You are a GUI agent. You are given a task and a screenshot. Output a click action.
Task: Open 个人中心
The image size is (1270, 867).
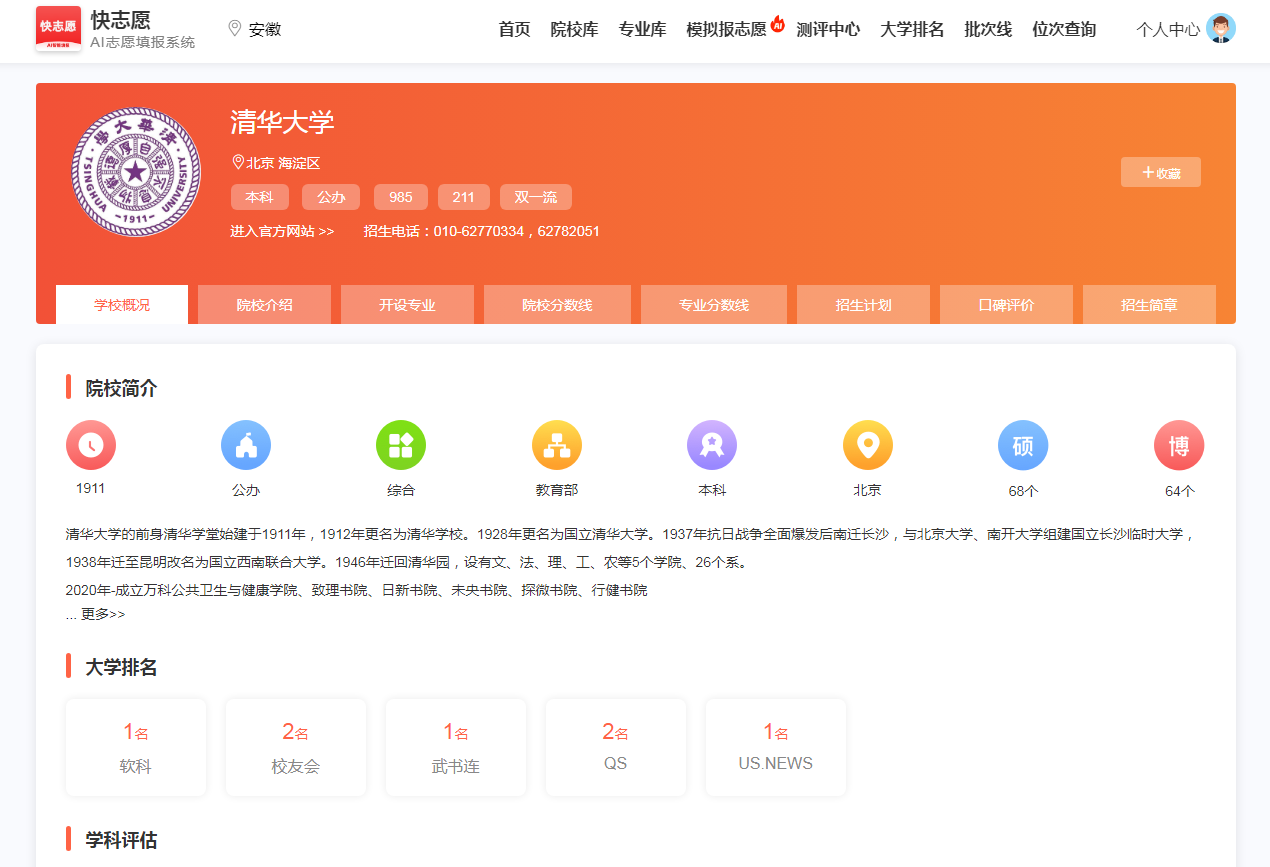coord(1168,29)
